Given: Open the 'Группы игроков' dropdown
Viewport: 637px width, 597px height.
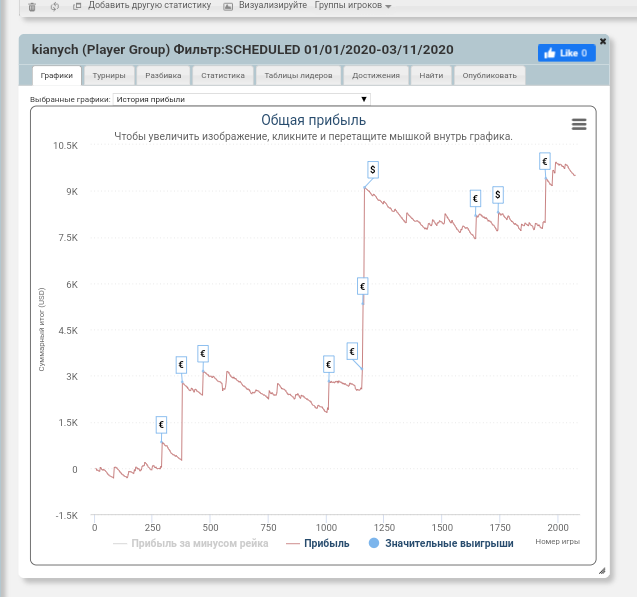Looking at the screenshot, I should [352, 6].
